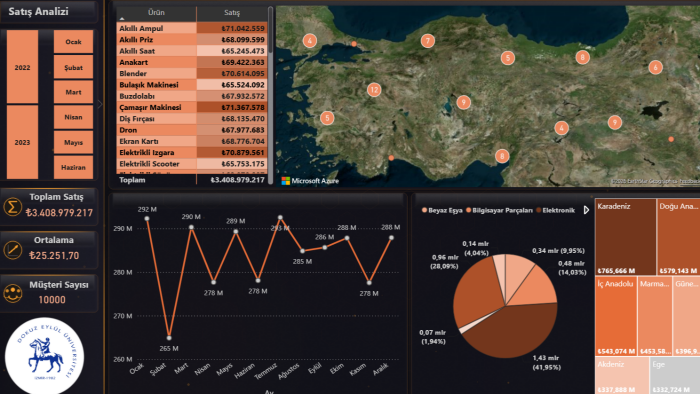The height and width of the screenshot is (394, 700).
Task: Click the Kasım 278 M data point
Action: click(369, 282)
